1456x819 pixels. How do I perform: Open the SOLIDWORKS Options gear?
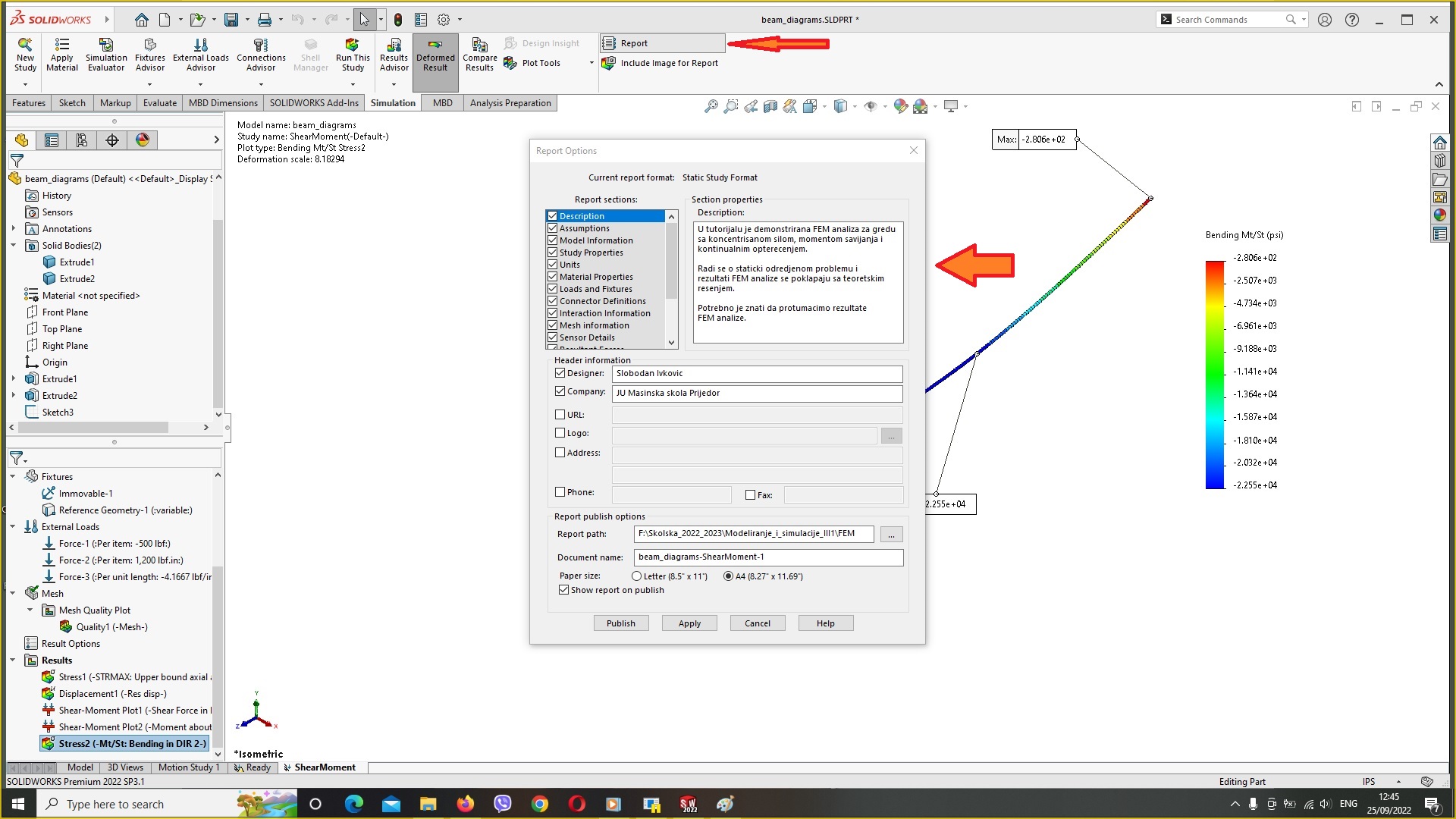[x=444, y=20]
